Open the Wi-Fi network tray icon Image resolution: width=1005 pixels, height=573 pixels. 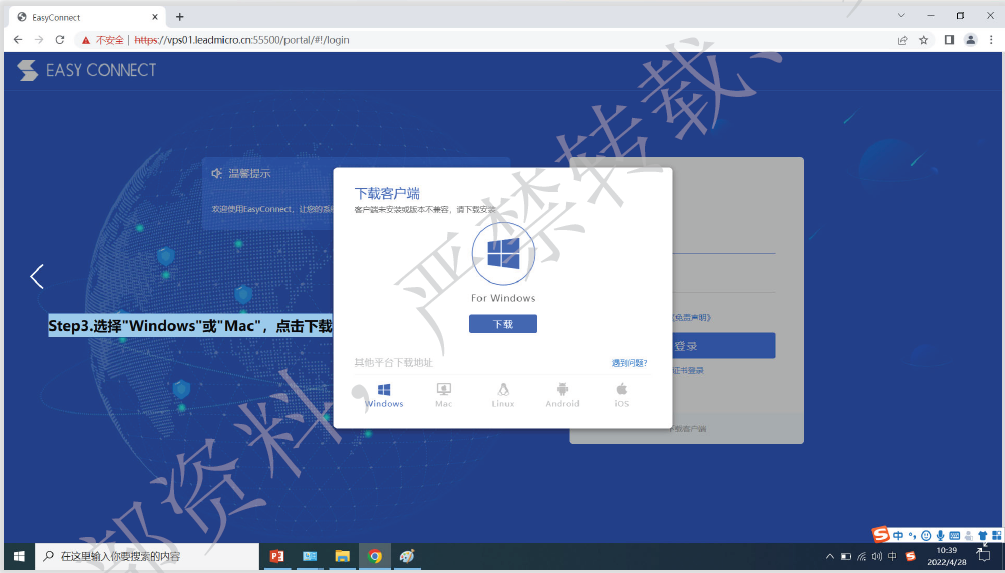click(x=861, y=556)
